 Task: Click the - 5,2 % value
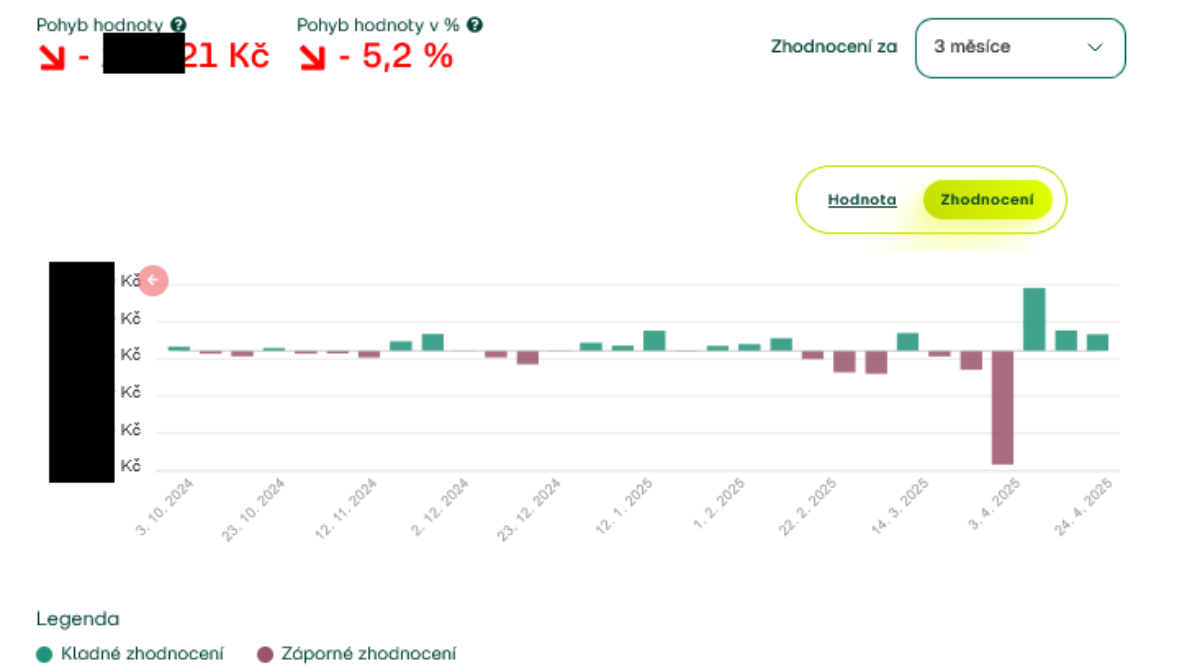395,57
